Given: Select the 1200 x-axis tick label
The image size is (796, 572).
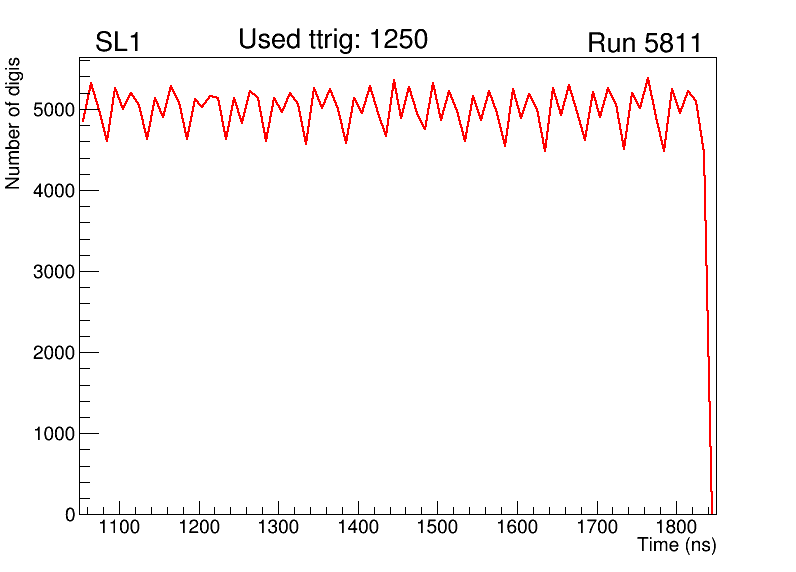Looking at the screenshot, I should (199, 528).
